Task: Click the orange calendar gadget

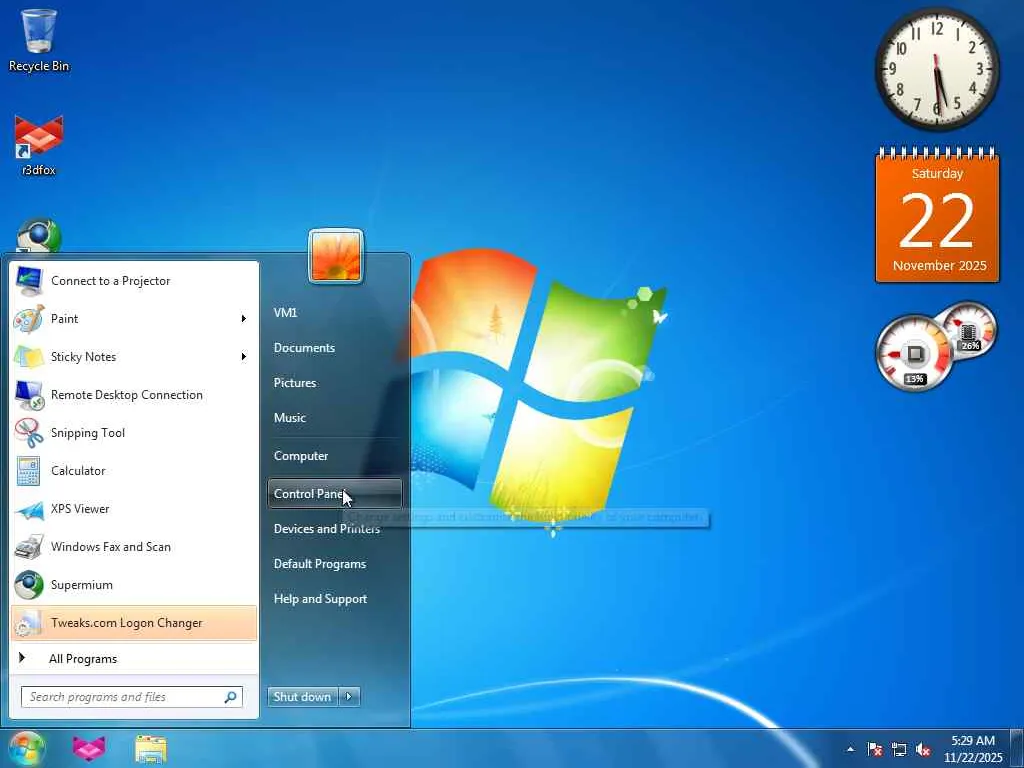Action: click(937, 216)
